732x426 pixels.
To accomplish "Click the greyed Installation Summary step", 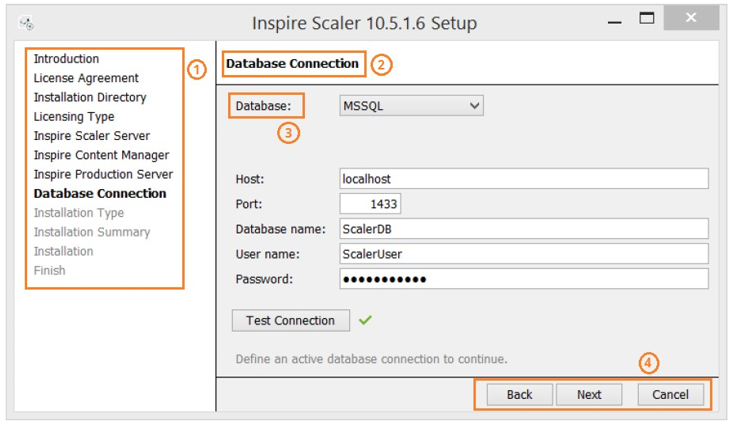I will [92, 232].
